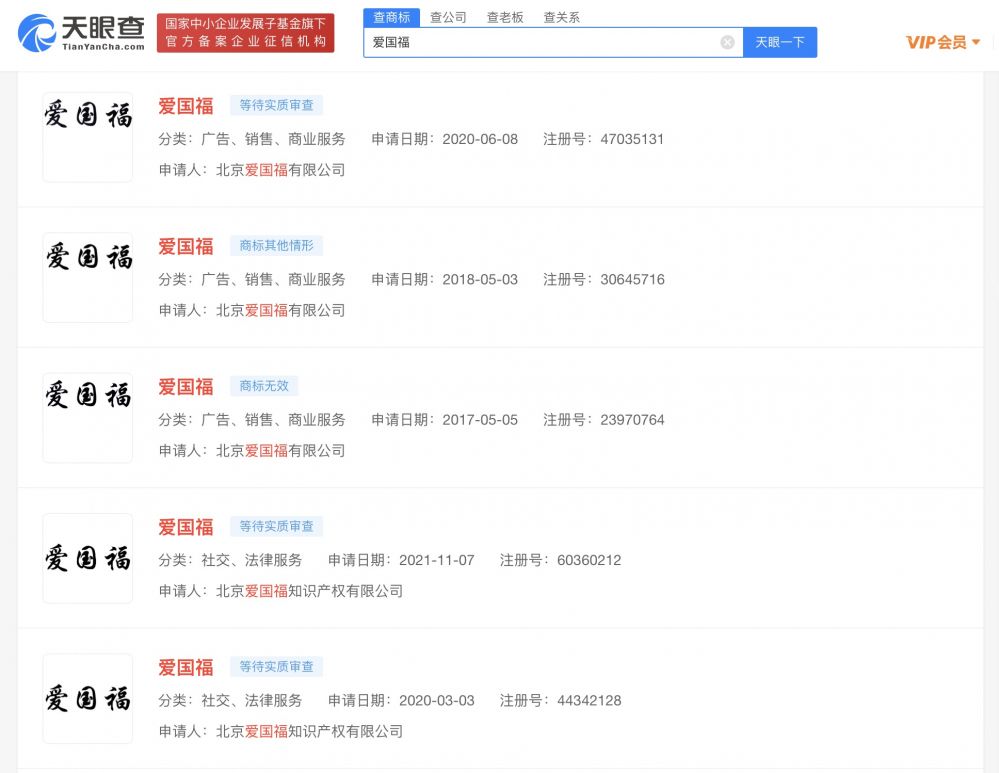Open 爱国福 title link dated 2018-05-03
Viewport: 999px width, 773px height.
[185, 246]
